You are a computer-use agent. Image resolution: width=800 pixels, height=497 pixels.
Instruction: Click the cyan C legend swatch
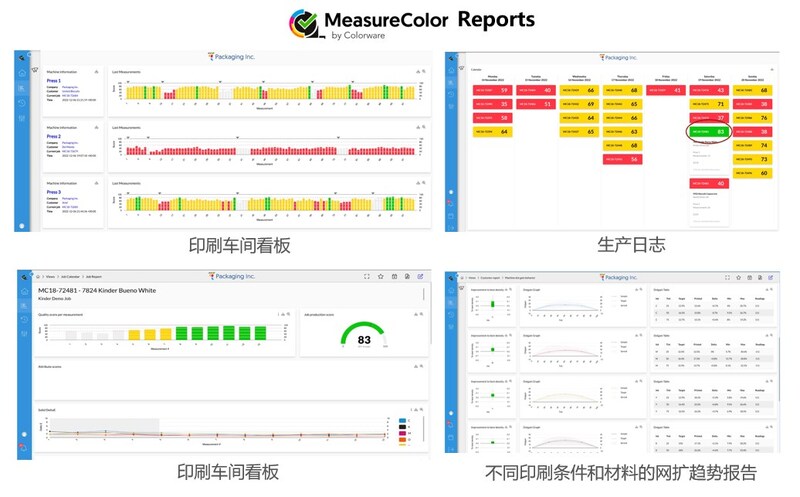point(403,421)
